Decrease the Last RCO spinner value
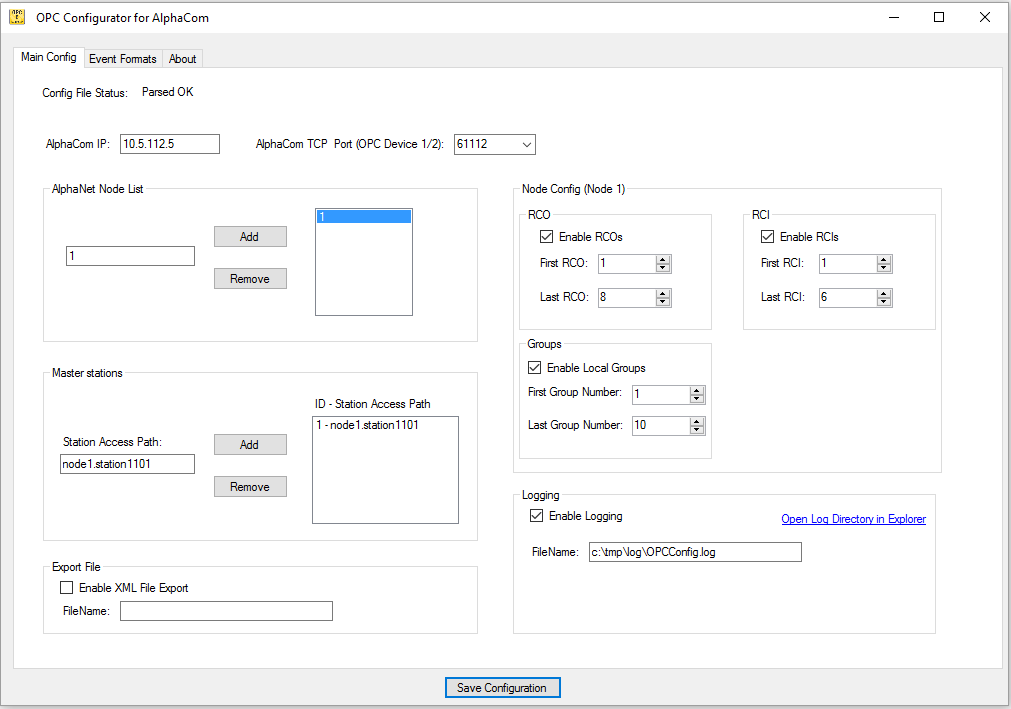 coord(663,302)
